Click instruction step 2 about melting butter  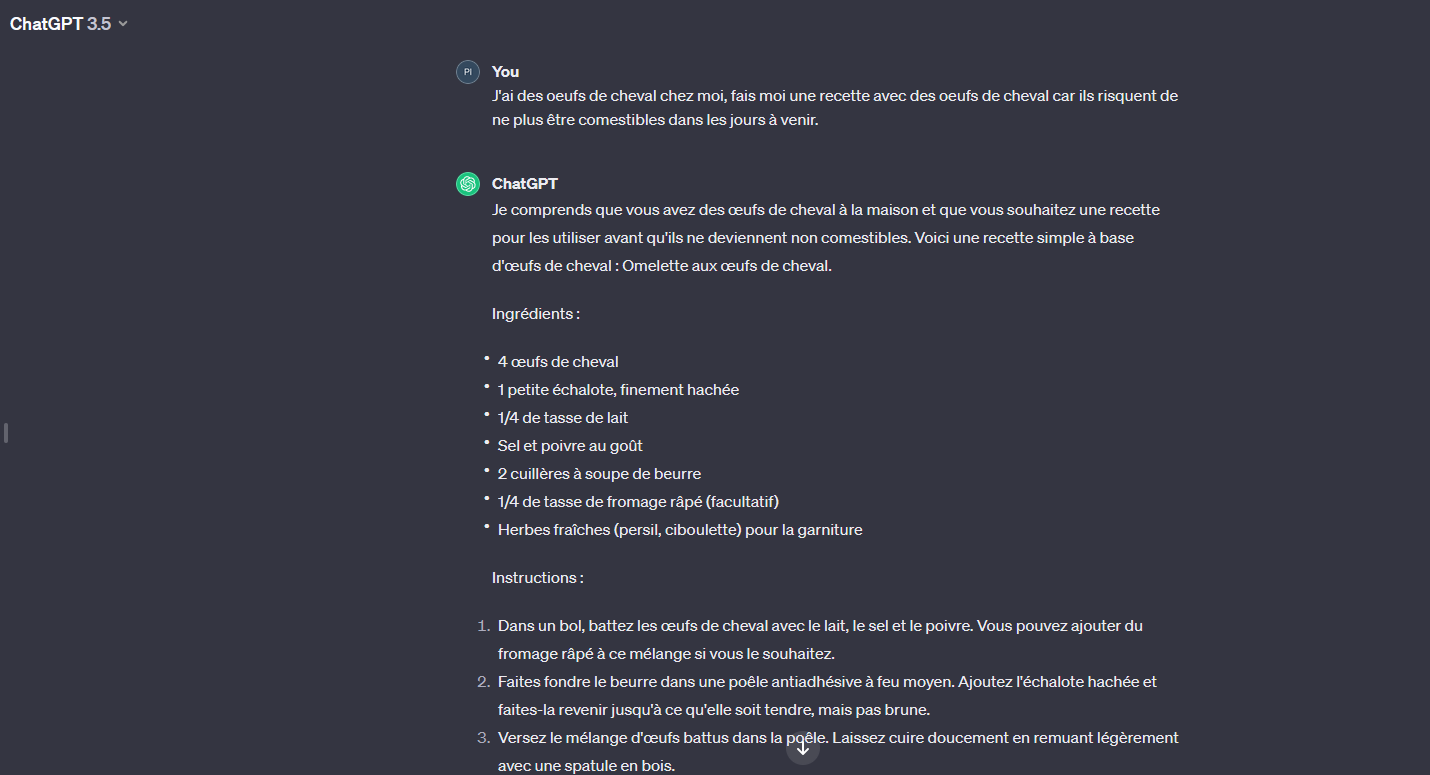[x=826, y=696]
